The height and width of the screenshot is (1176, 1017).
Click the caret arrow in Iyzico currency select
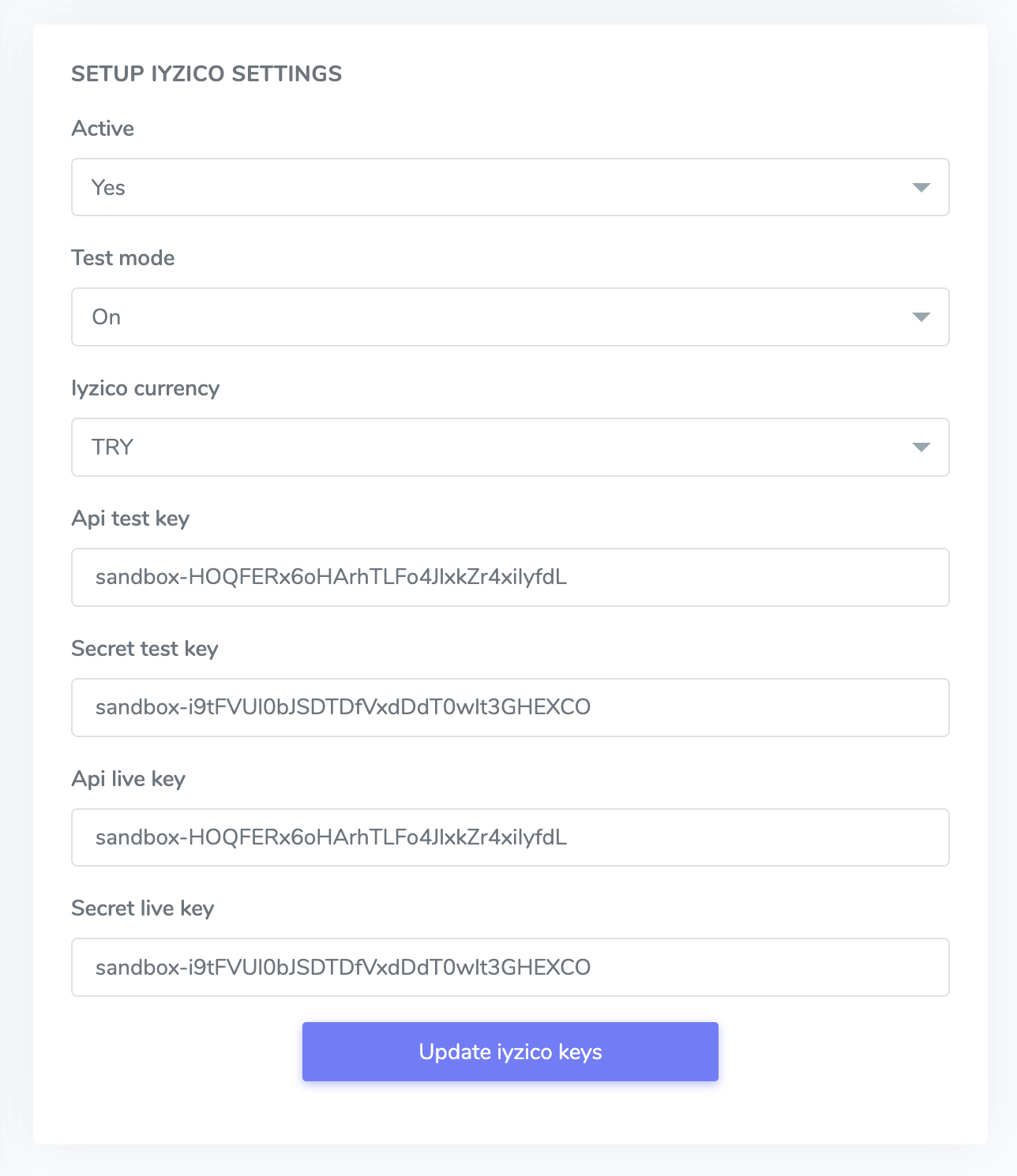click(921, 448)
